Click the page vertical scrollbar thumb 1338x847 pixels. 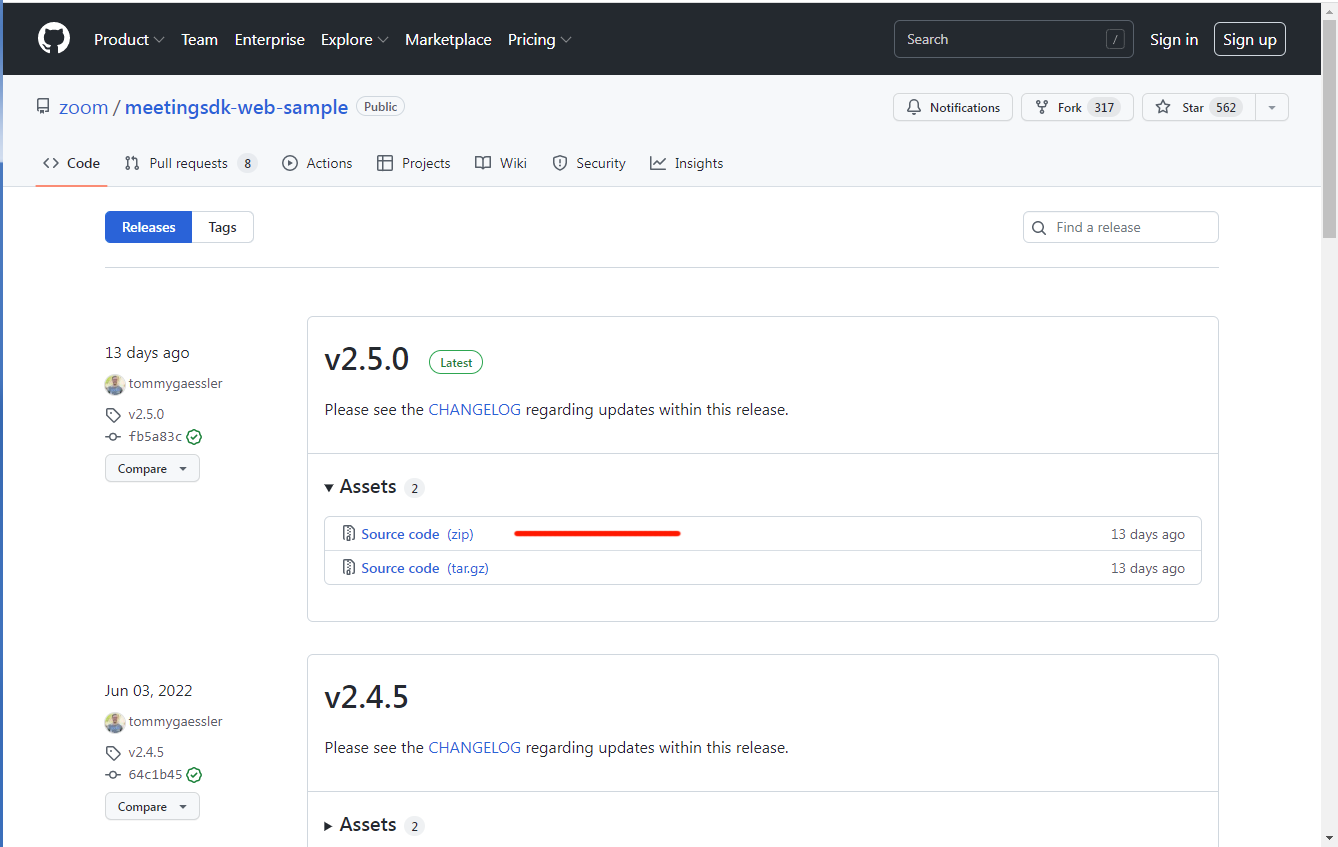1329,128
